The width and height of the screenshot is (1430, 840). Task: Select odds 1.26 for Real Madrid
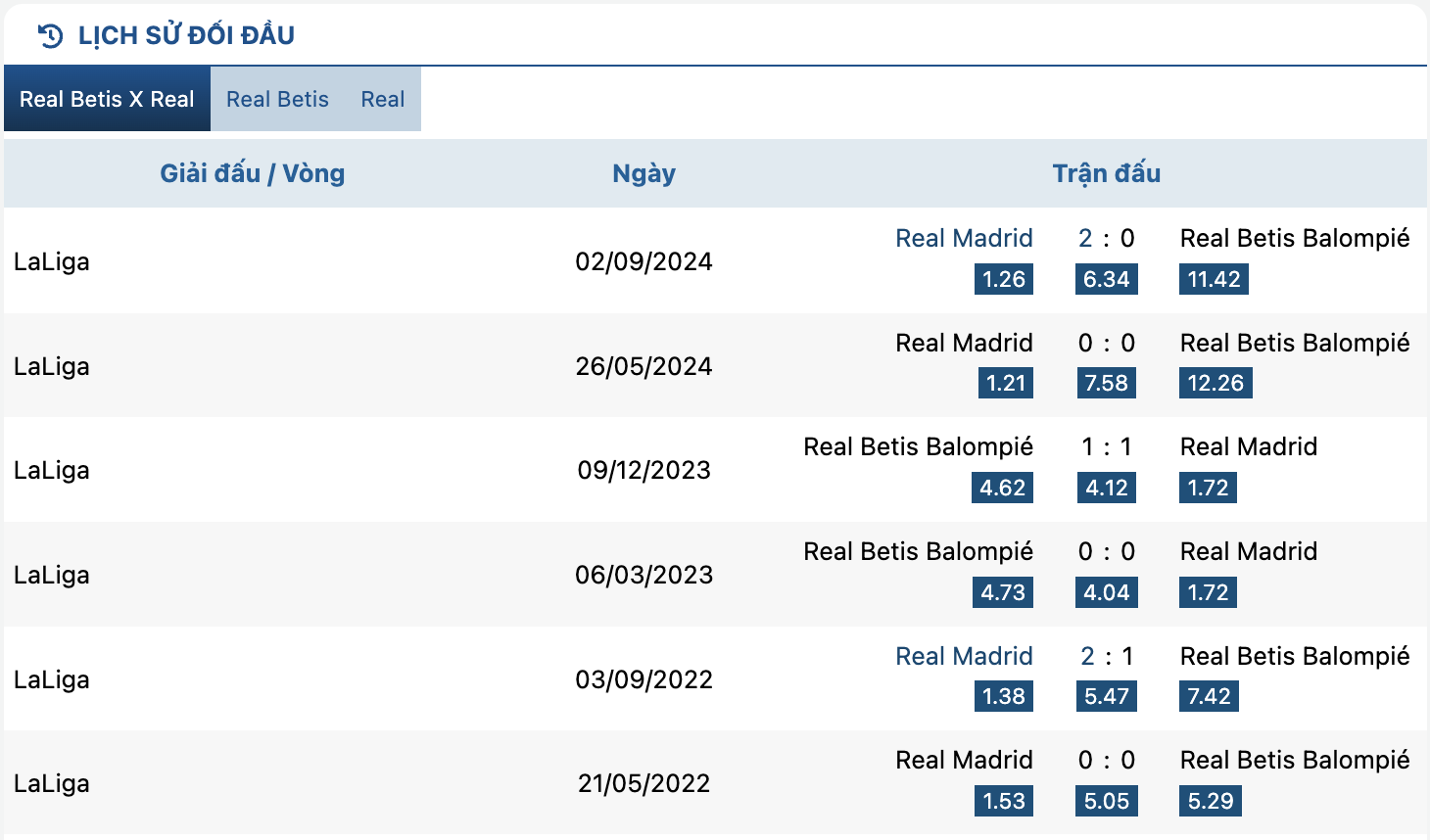coord(1004,279)
